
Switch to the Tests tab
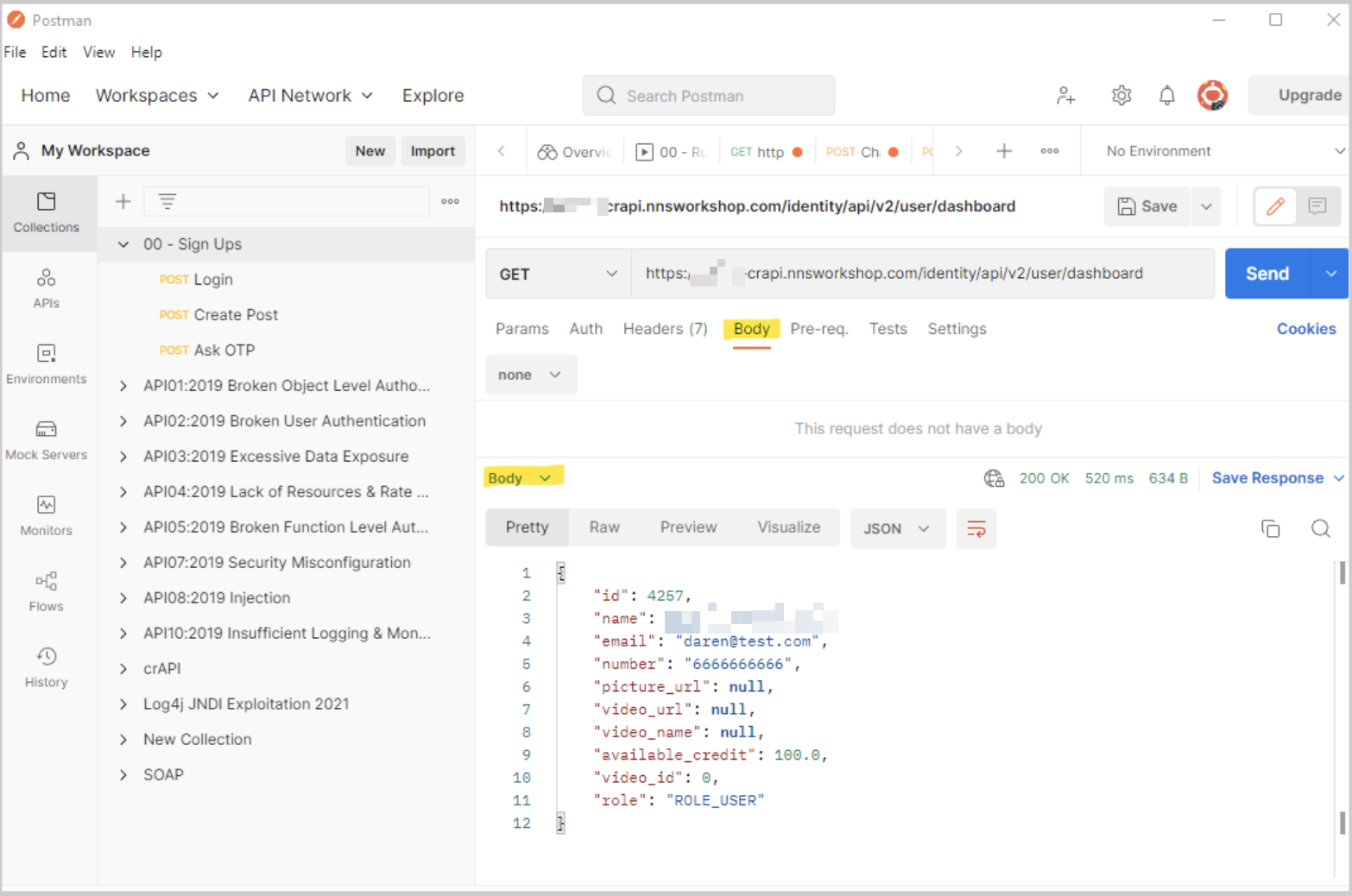(x=888, y=329)
